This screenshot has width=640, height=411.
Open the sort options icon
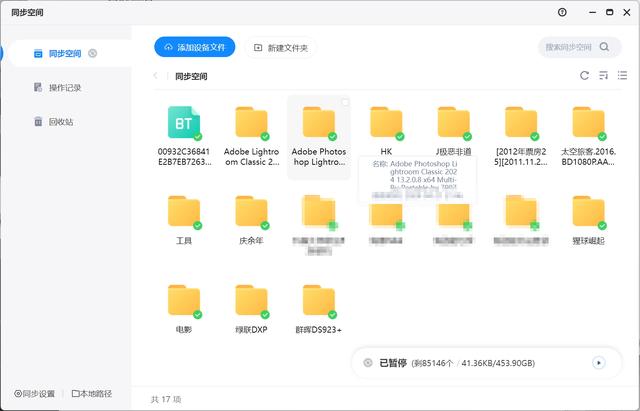[x=603, y=76]
